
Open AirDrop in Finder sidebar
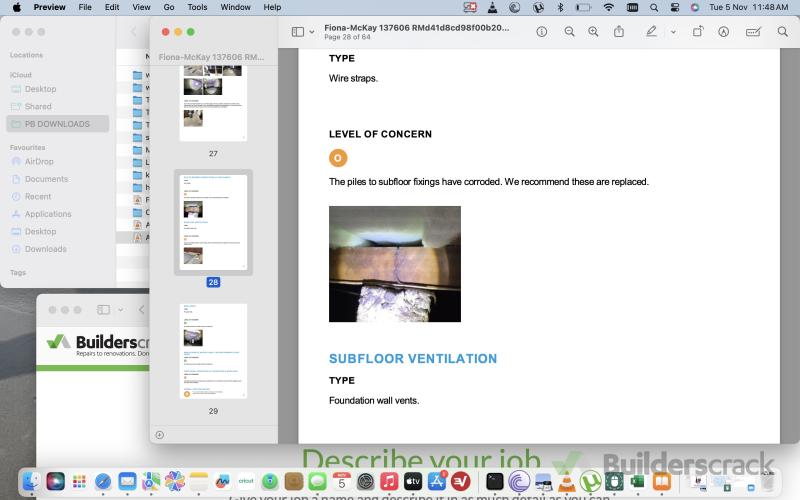tap(39, 161)
